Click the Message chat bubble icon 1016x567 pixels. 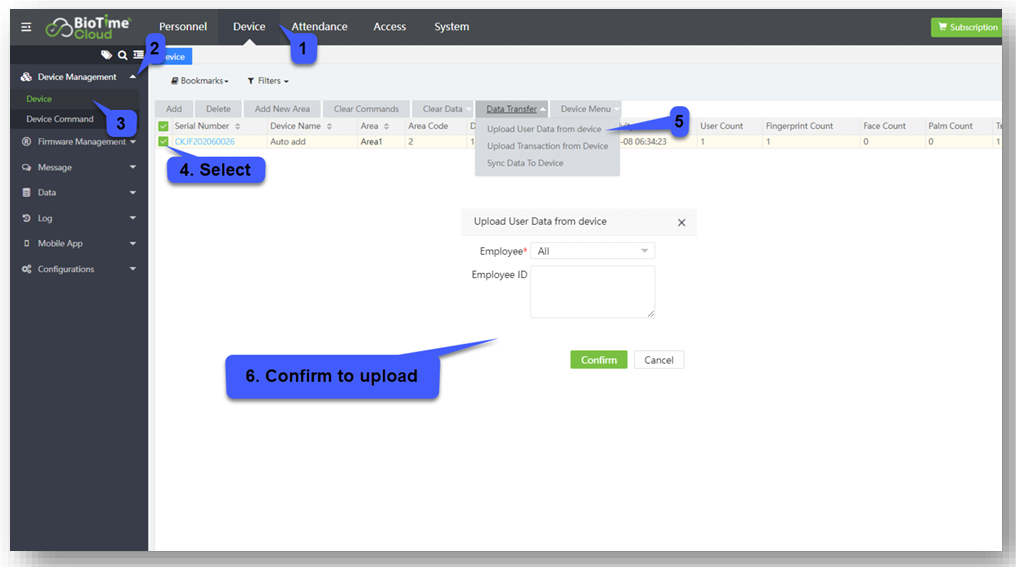27,167
